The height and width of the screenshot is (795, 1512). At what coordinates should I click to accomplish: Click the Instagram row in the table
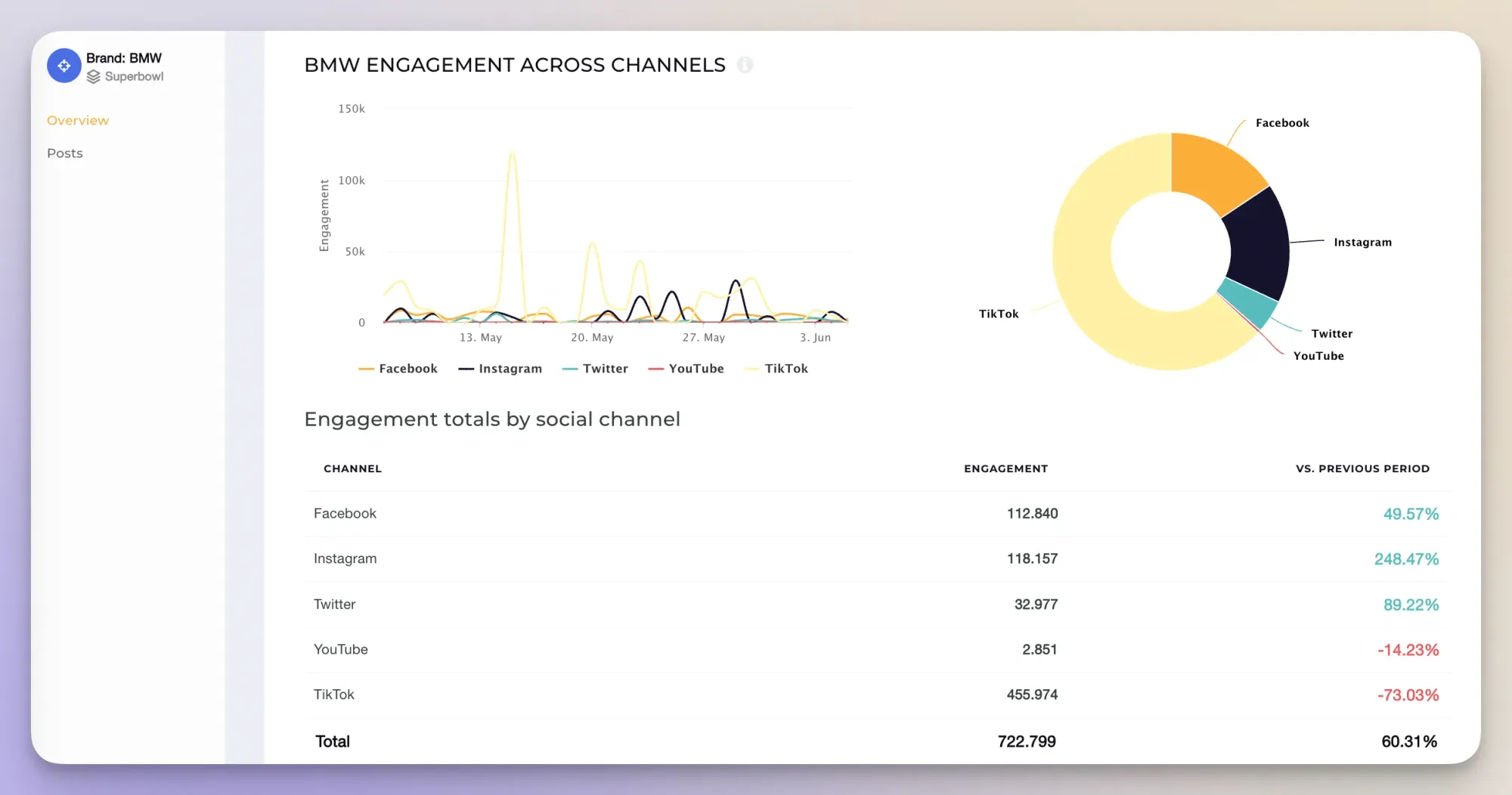click(x=877, y=559)
